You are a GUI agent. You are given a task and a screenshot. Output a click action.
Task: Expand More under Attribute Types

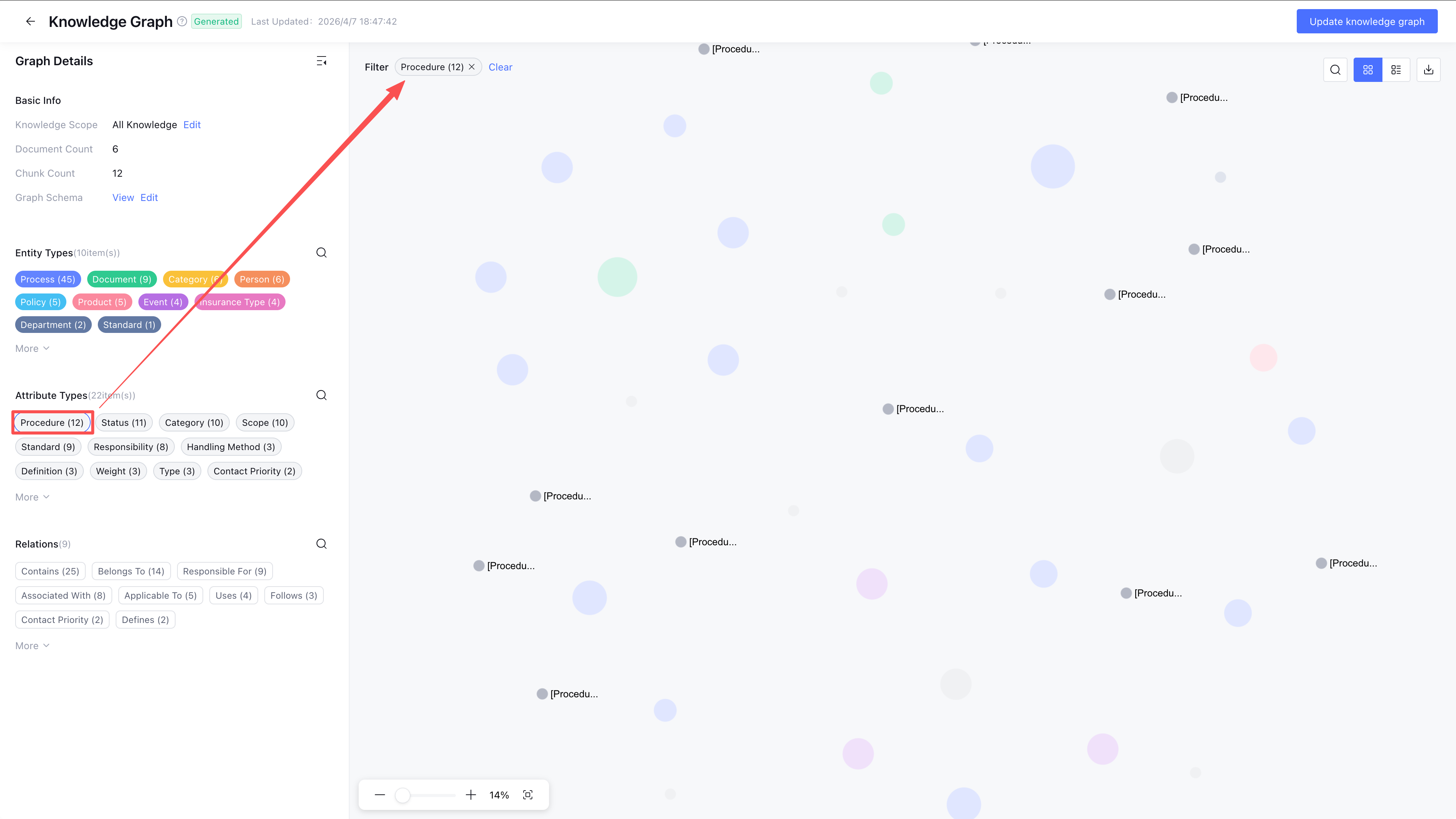[32, 497]
